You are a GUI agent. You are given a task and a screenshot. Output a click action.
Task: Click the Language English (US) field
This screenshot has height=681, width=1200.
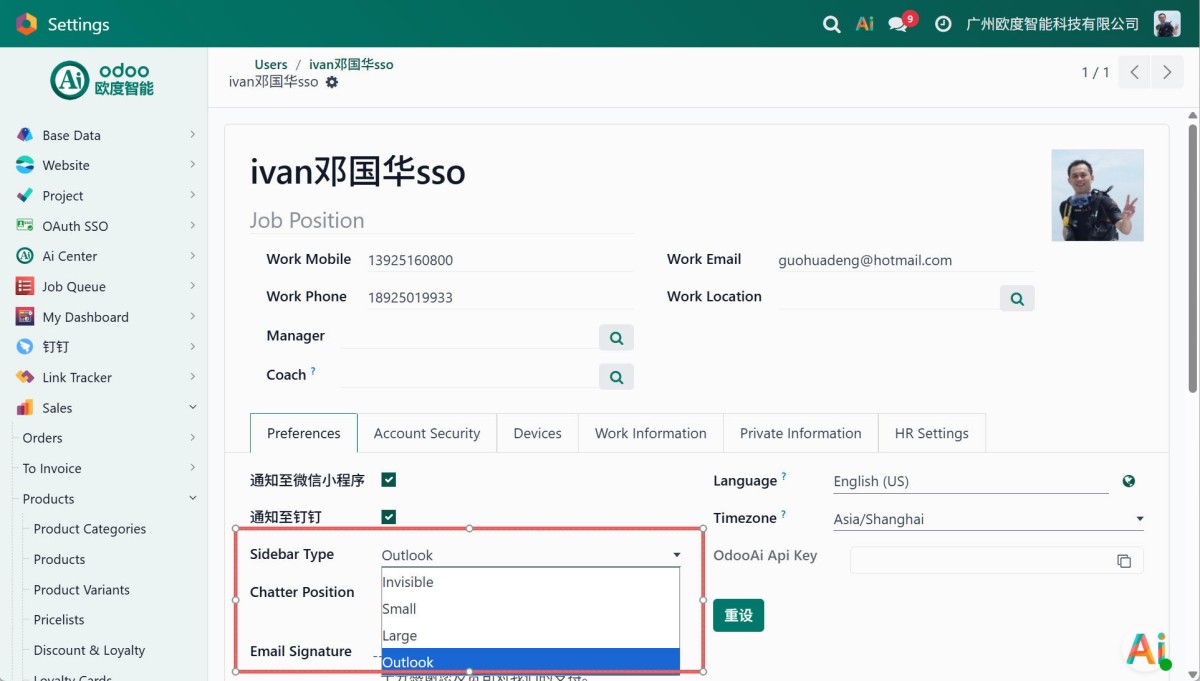point(970,481)
